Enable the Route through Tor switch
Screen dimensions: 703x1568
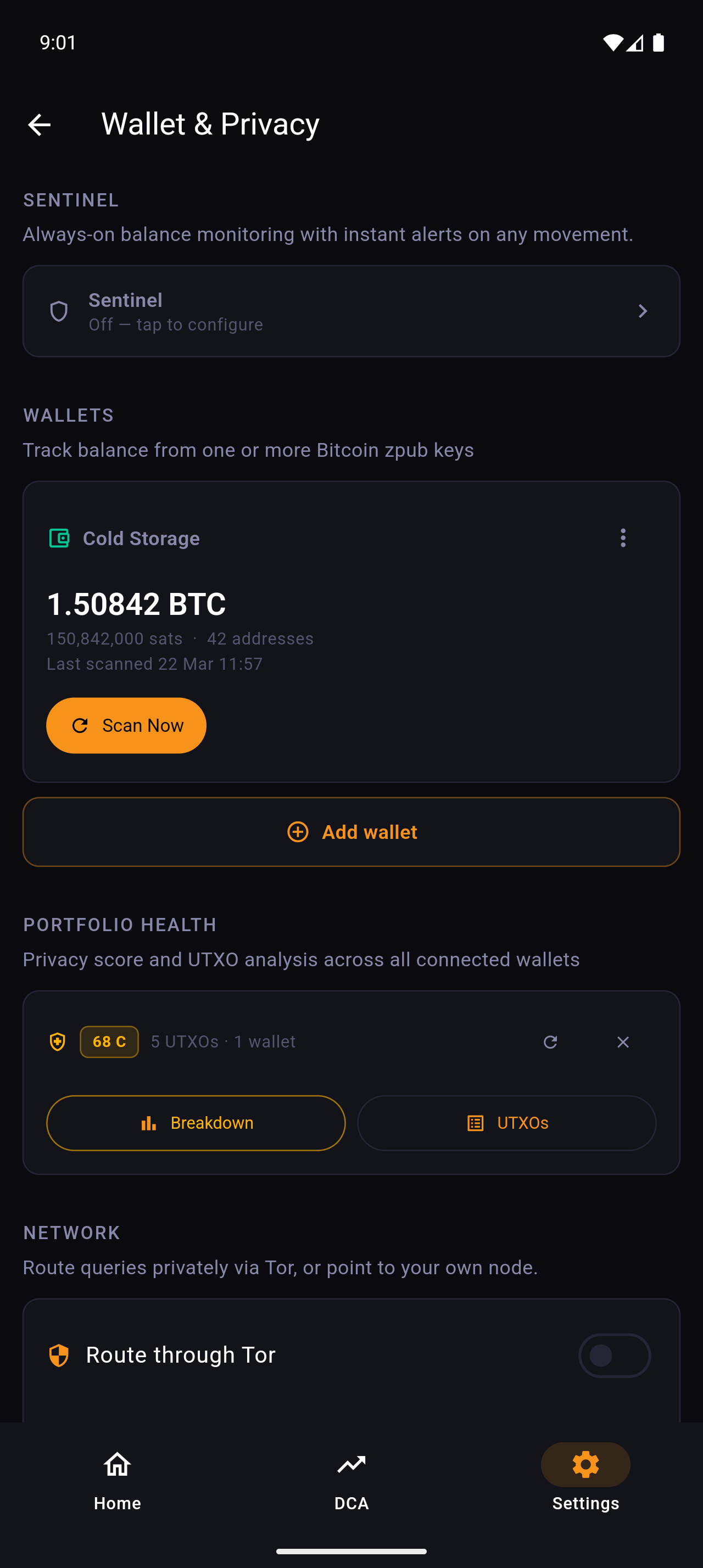(614, 1356)
